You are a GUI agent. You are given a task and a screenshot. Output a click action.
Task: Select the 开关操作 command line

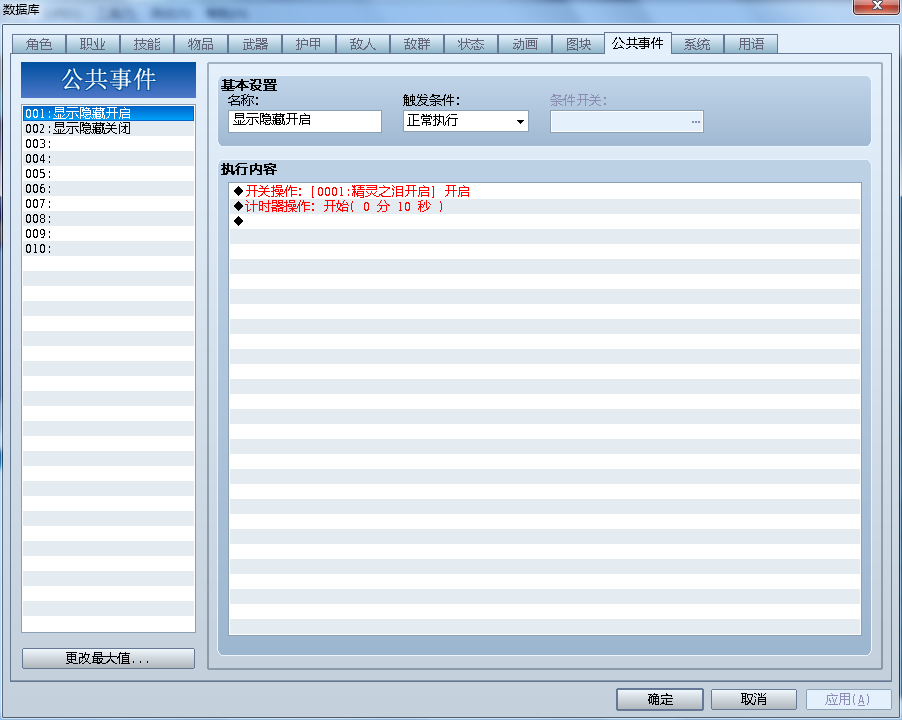(x=545, y=191)
